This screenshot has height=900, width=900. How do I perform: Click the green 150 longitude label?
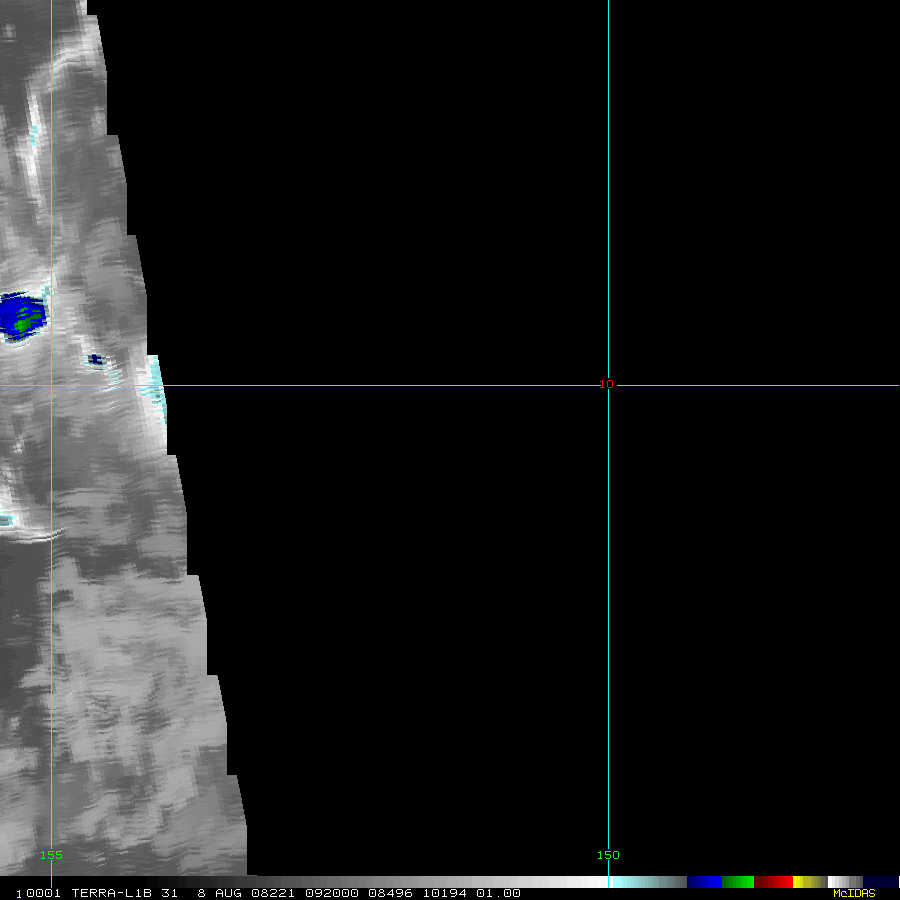coord(608,855)
